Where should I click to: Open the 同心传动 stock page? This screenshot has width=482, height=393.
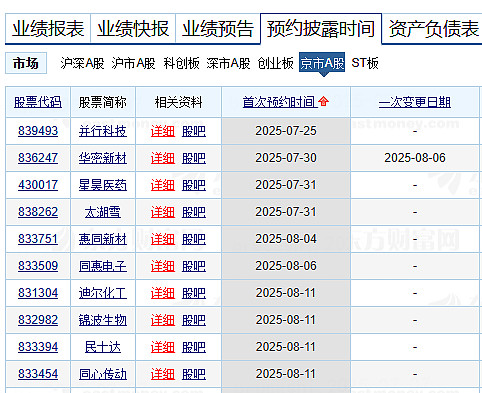103,374
